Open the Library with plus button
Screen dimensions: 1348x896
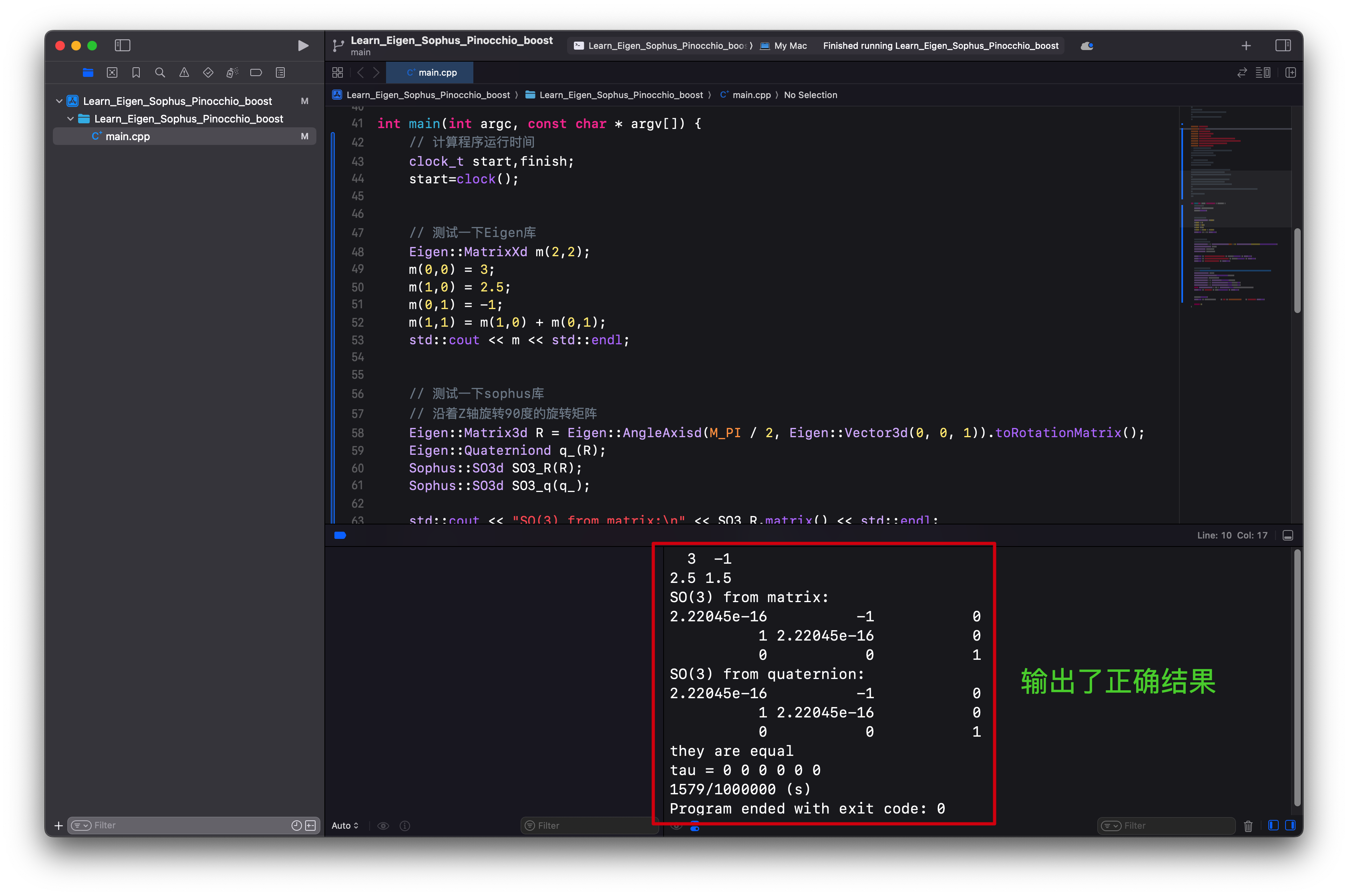pos(1246,46)
